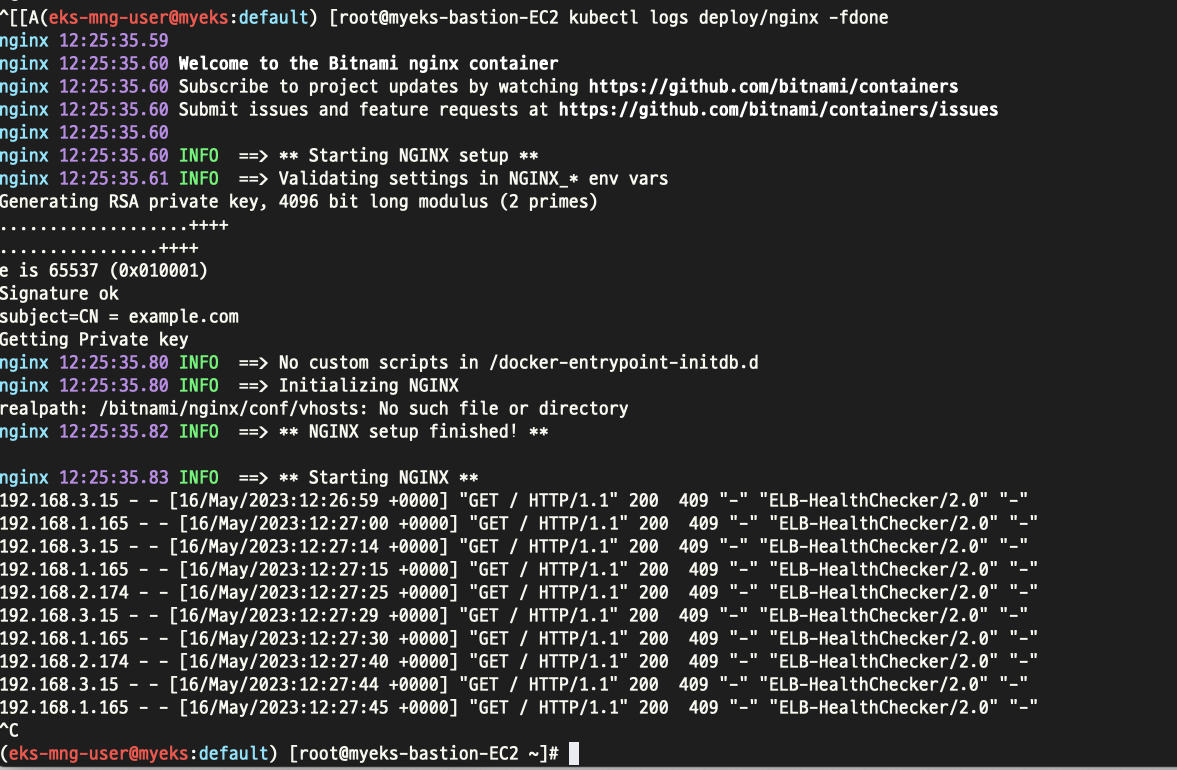This screenshot has width=1177, height=770.
Task: Click 'e is 65537 (0x010001)' text
Action: click(104, 271)
